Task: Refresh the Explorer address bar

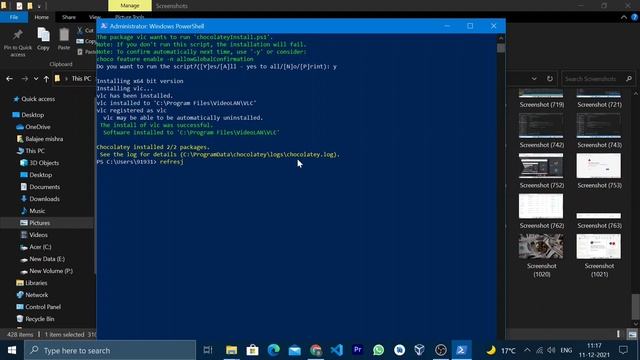Action: click(550, 79)
